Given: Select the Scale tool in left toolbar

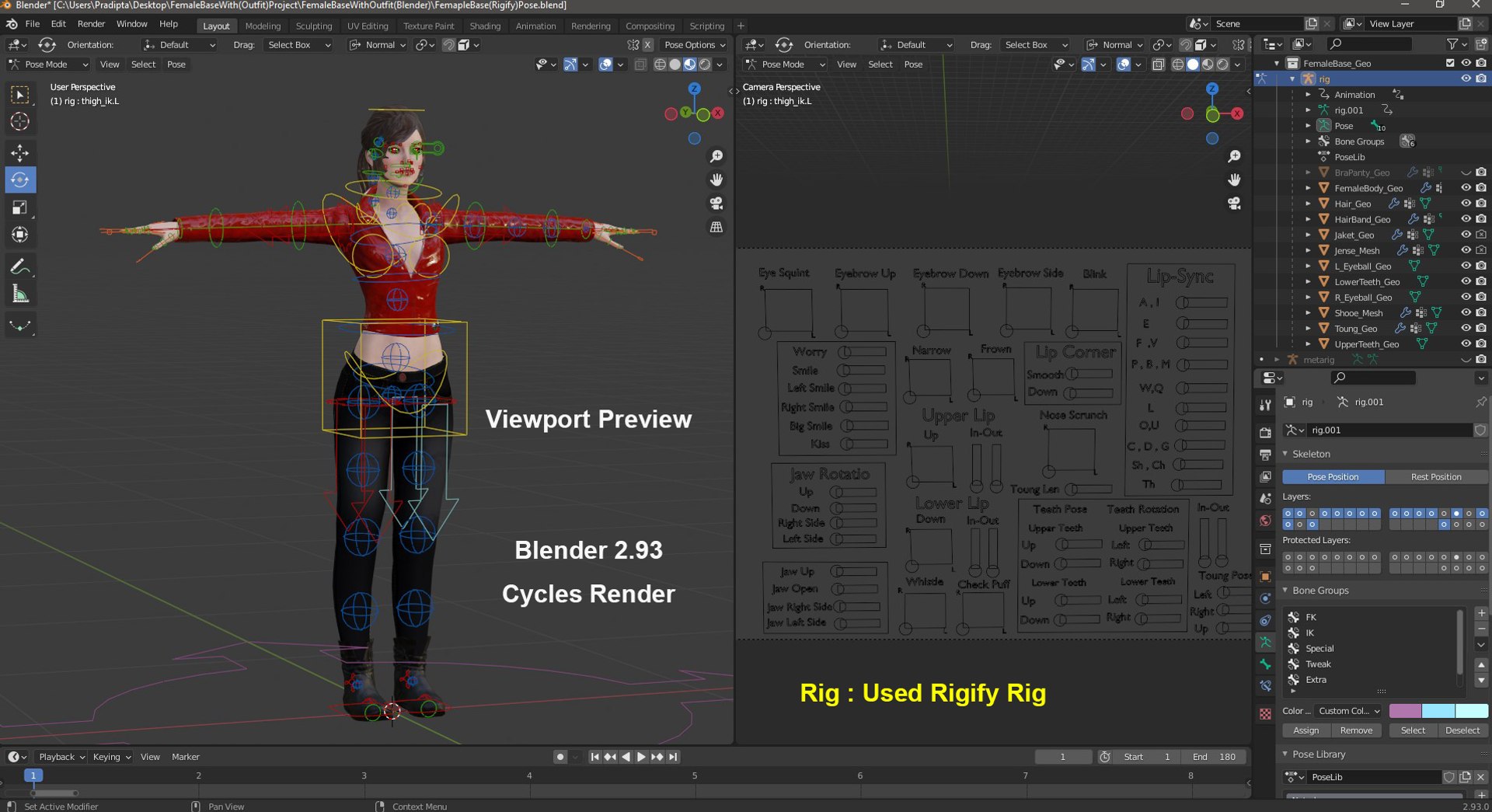Looking at the screenshot, I should (x=20, y=207).
